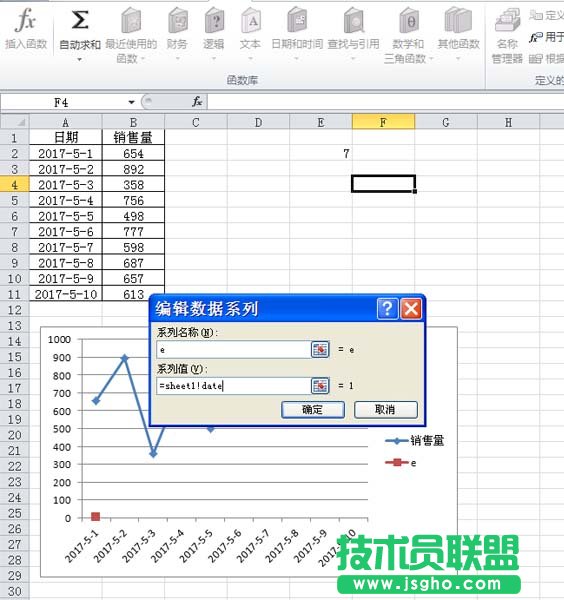
Task: Click range selector icon for series values
Action: pos(320,386)
